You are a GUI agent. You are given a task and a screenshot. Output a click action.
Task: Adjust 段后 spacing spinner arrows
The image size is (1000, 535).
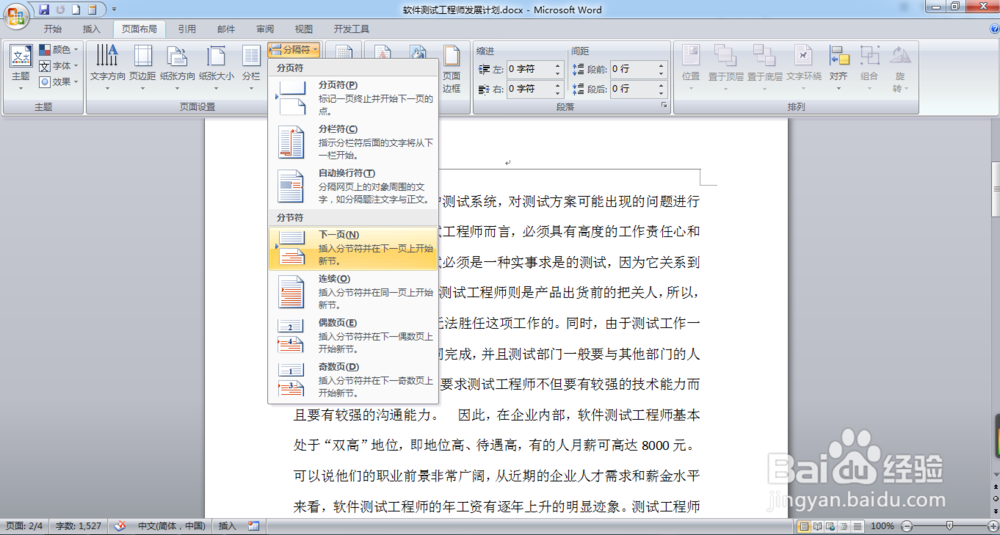pos(661,89)
